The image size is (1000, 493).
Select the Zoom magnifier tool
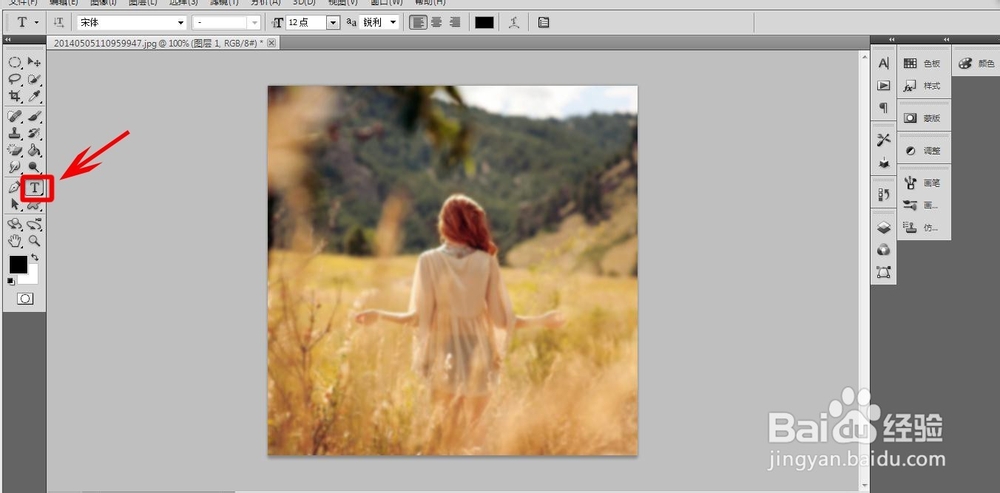tap(34, 241)
